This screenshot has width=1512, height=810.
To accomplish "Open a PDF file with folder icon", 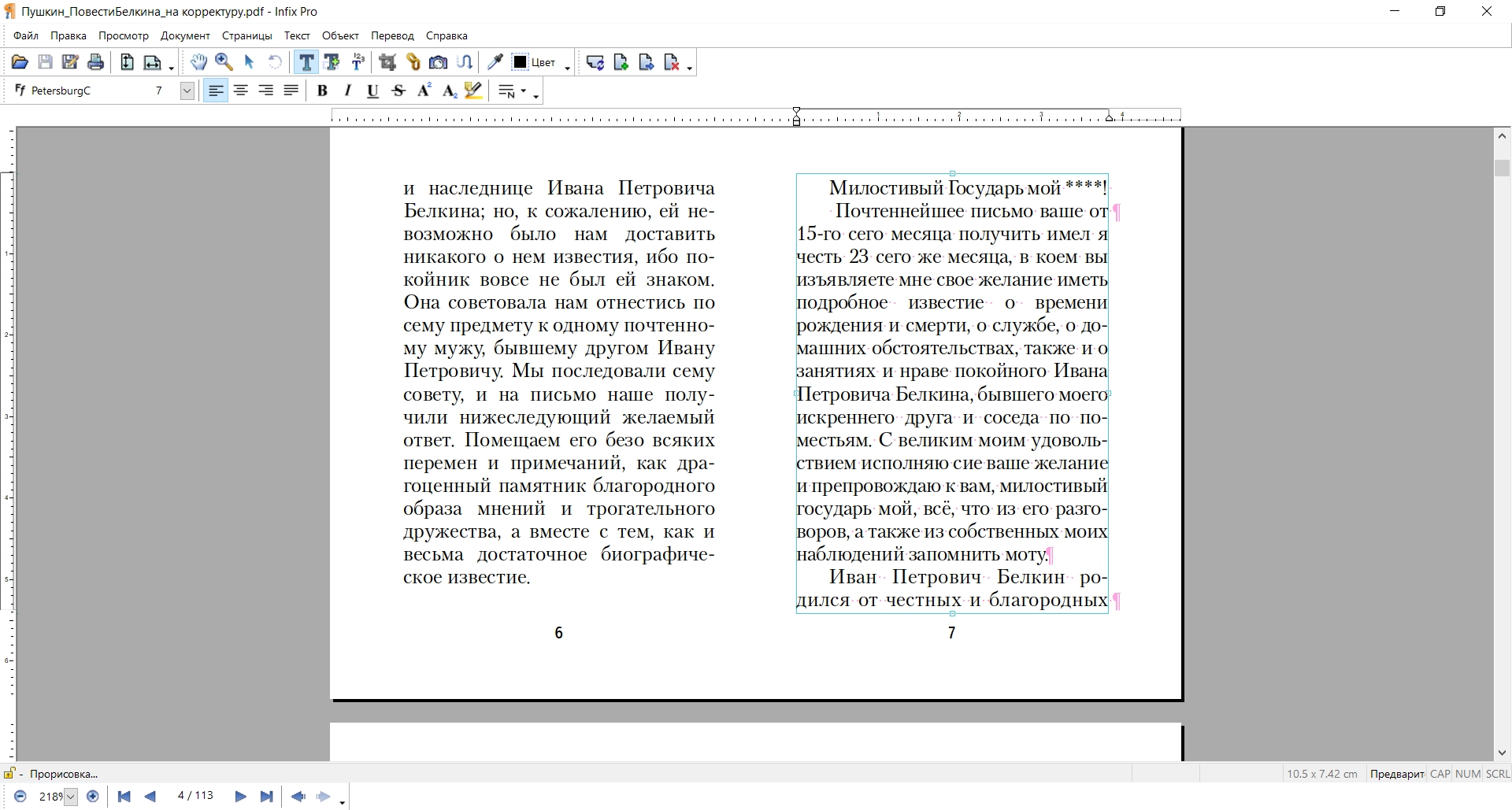I will [x=20, y=62].
